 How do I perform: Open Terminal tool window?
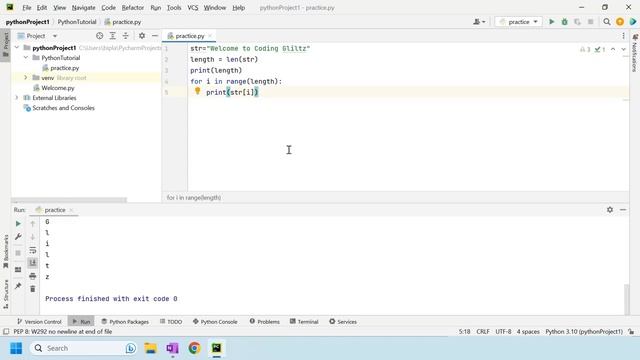[304, 322]
